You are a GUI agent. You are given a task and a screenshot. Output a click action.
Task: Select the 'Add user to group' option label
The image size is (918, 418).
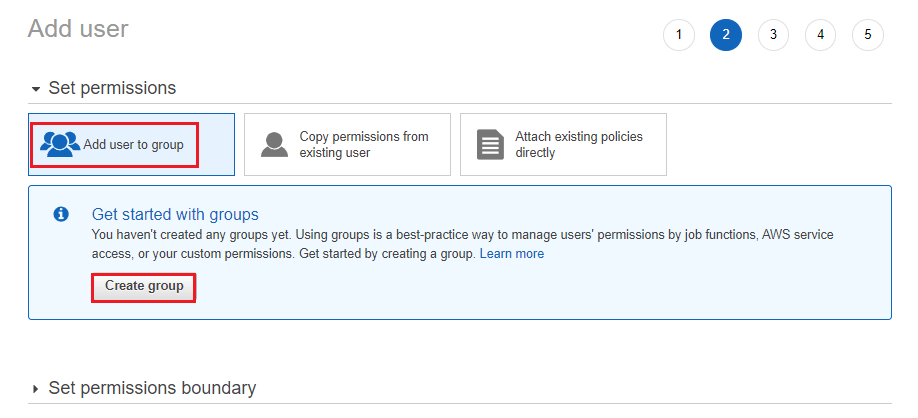coord(133,145)
